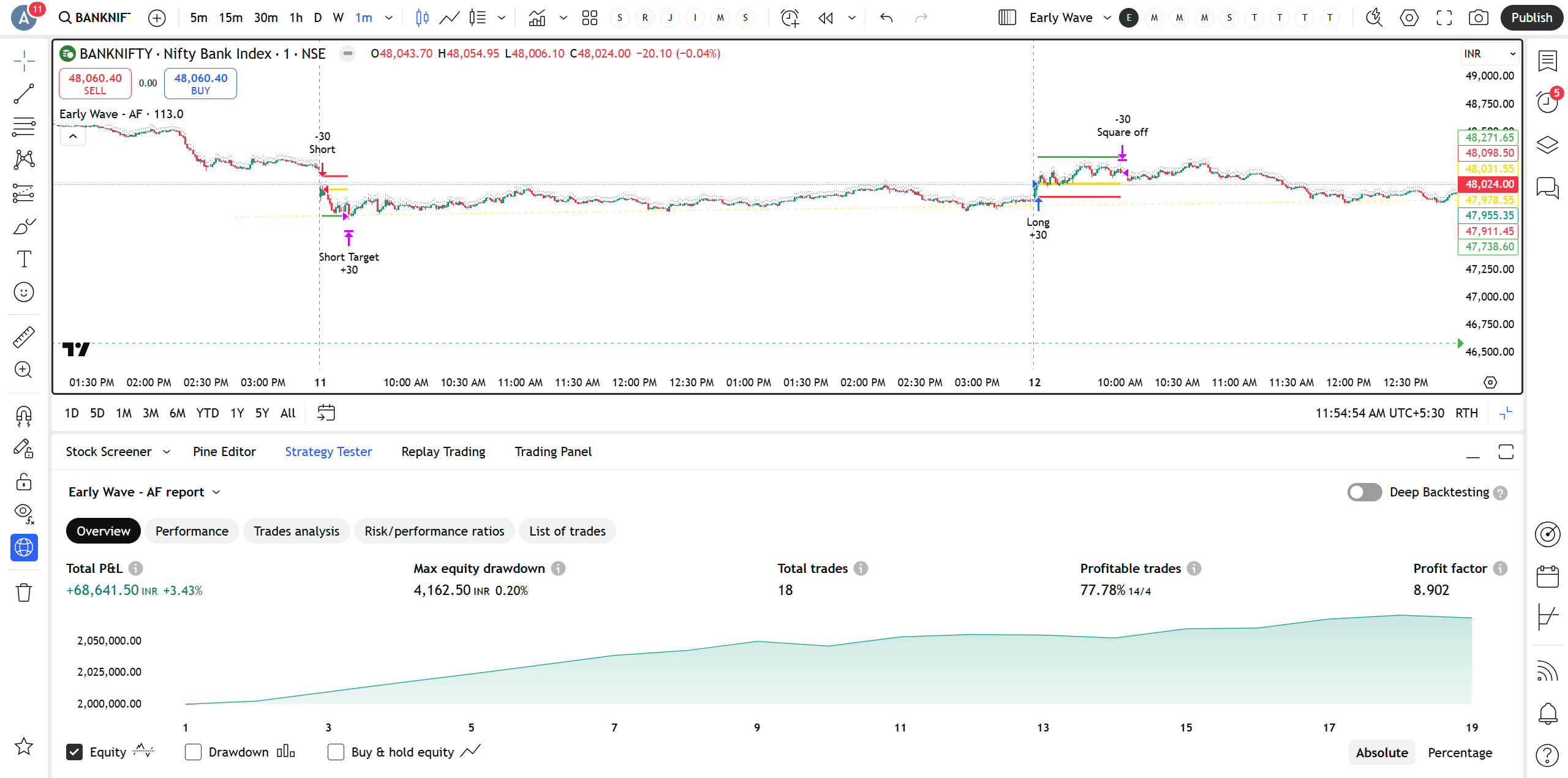Open the notifications bell icon

[1547, 713]
